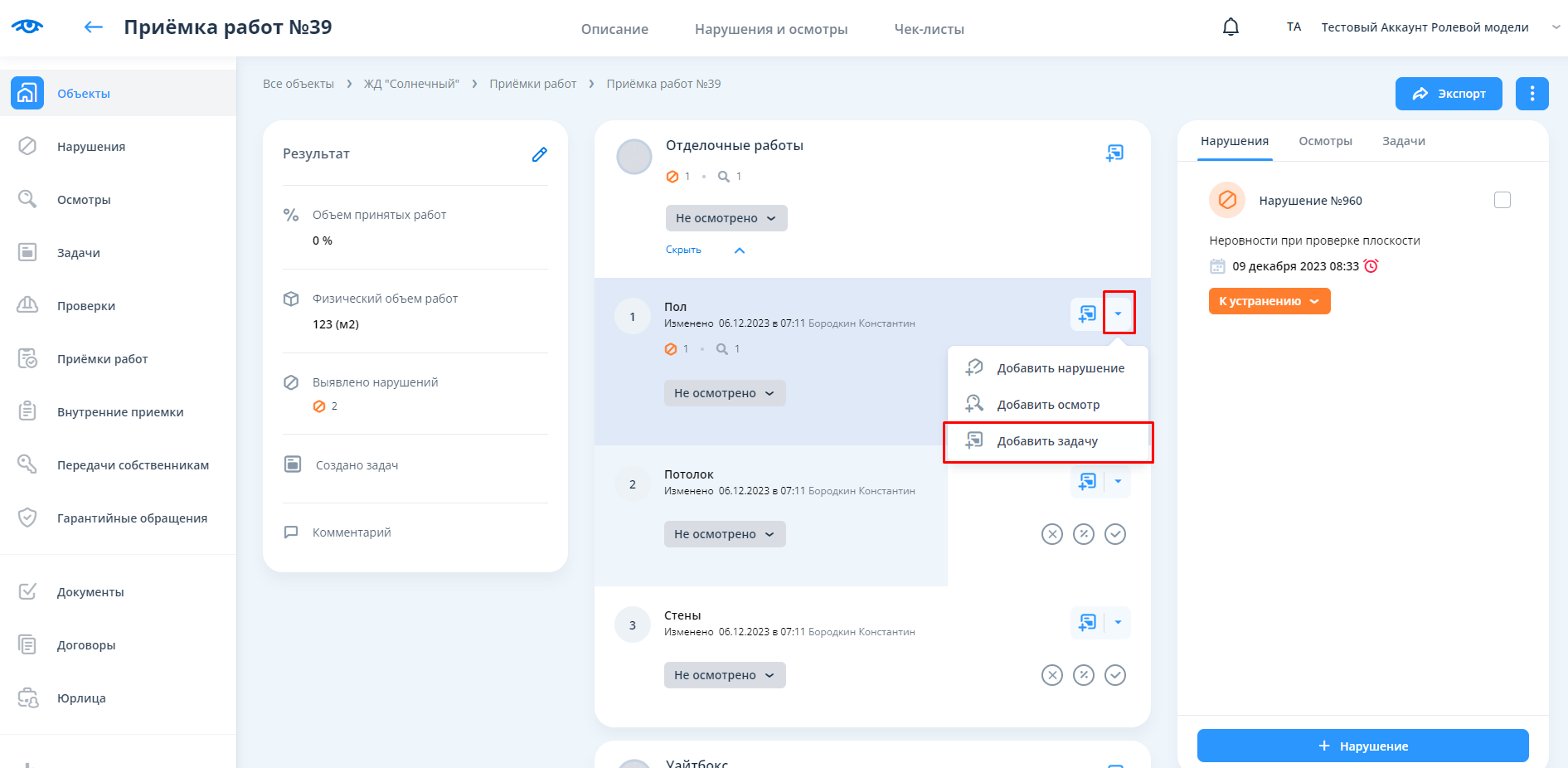Image resolution: width=1568 pixels, height=768 pixels.
Task: Click the notification bell icon
Action: pos(1231,27)
